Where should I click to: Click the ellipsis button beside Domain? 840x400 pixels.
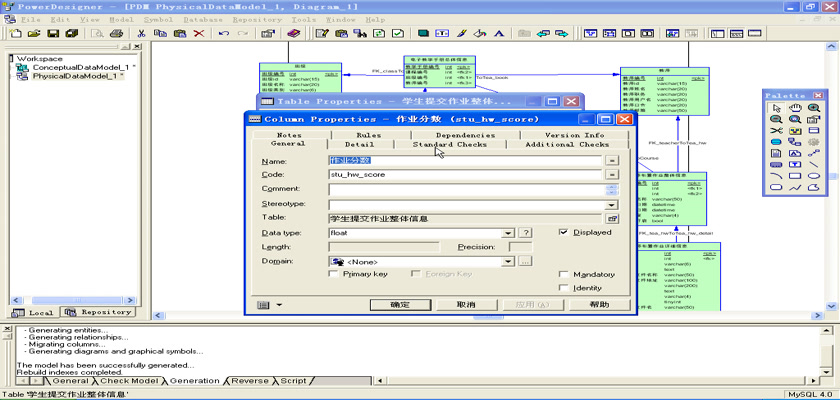[x=525, y=261]
